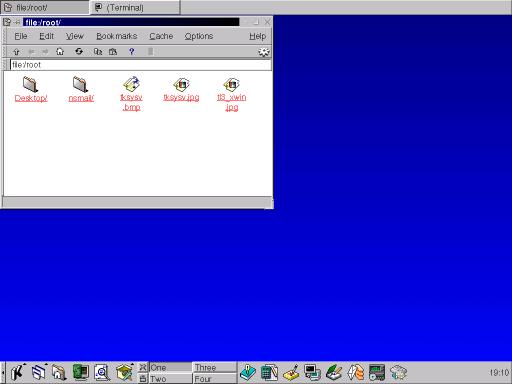This screenshot has width=512, height=384.
Task: Open the nsmail/ folder
Action: [x=81, y=89]
